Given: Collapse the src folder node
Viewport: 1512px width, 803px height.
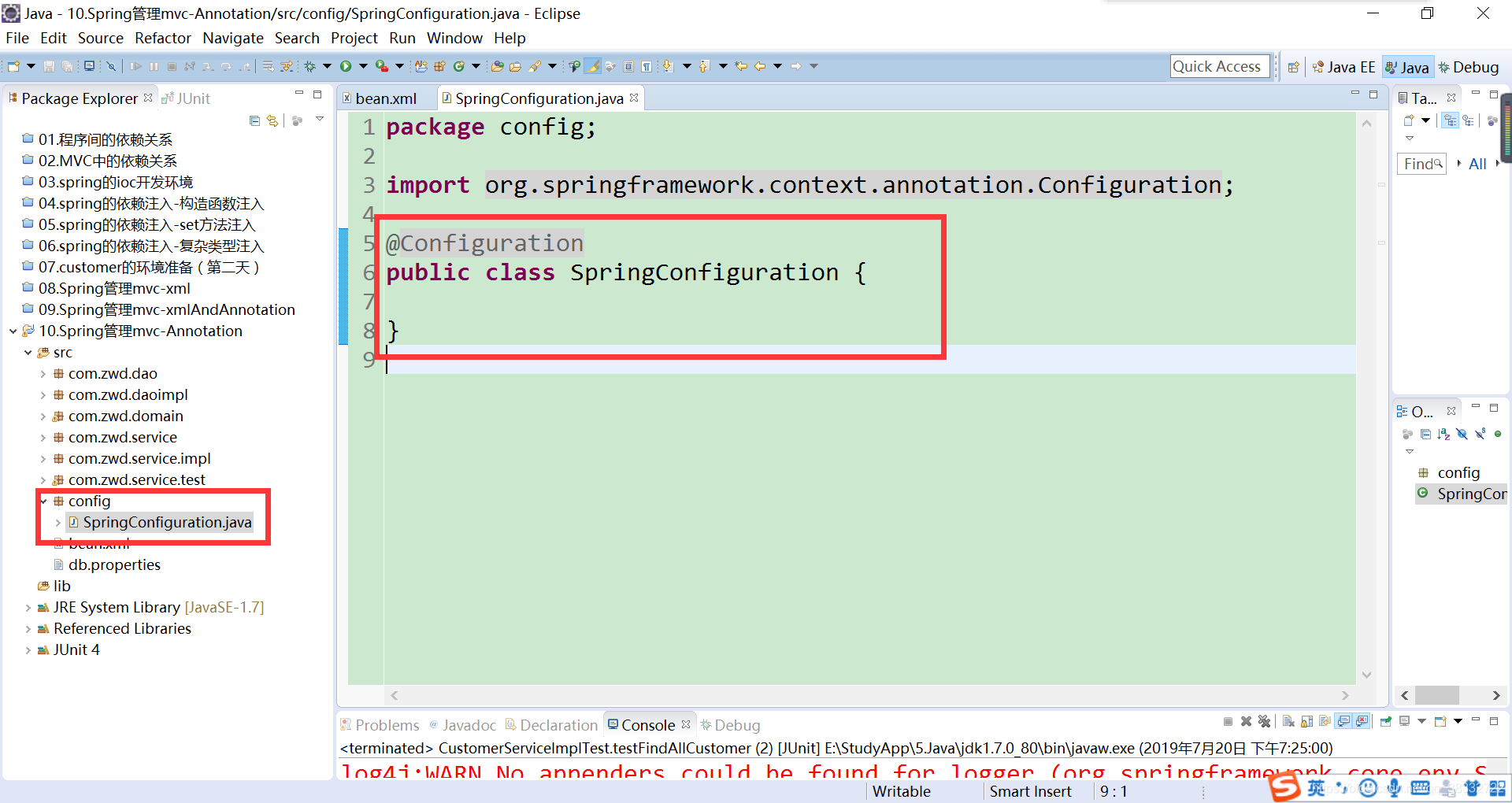Looking at the screenshot, I should pos(28,353).
